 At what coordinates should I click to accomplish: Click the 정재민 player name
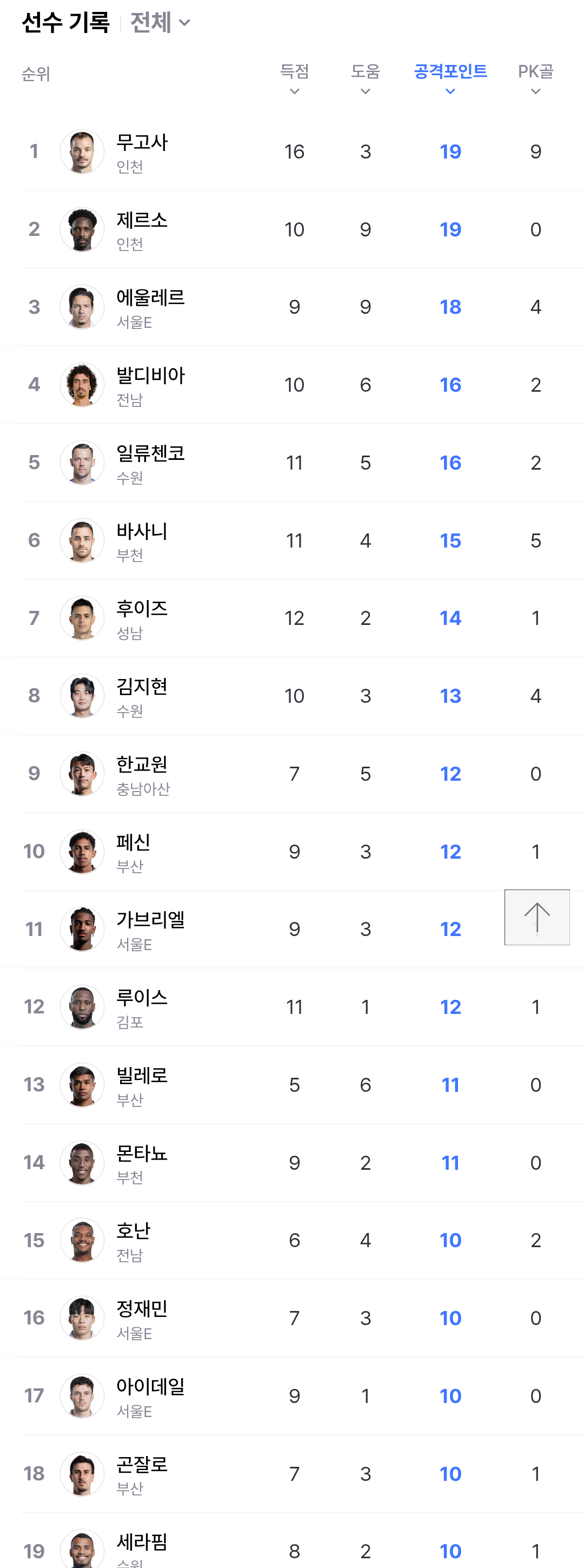(x=142, y=1309)
